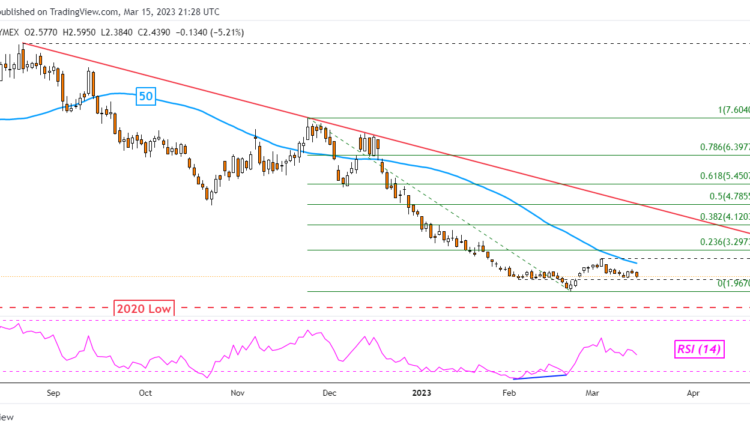750x430 pixels.
Task: Select the 2020 Low label
Action: point(143,308)
